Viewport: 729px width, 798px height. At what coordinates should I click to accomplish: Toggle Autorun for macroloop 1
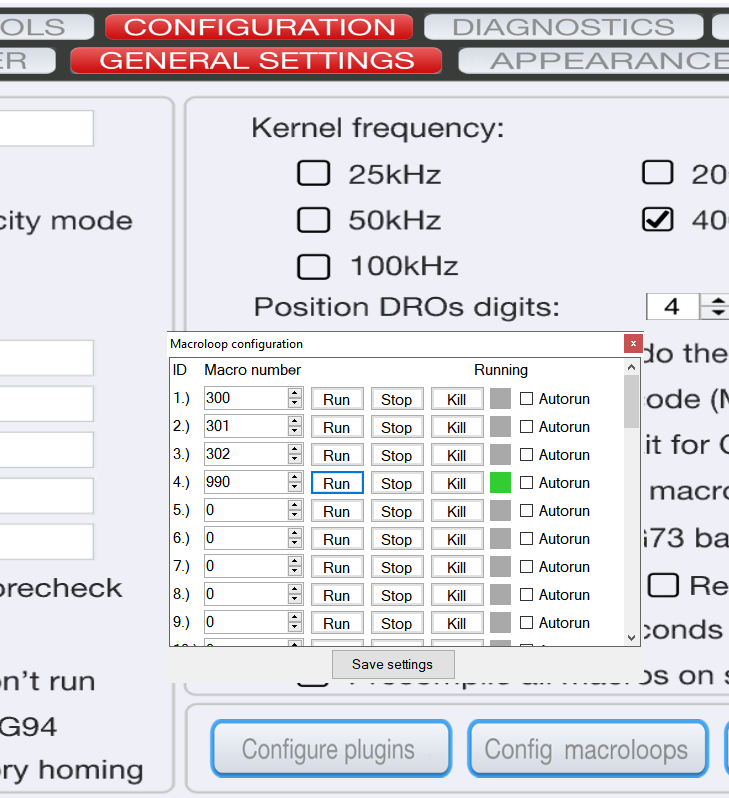[x=527, y=399]
